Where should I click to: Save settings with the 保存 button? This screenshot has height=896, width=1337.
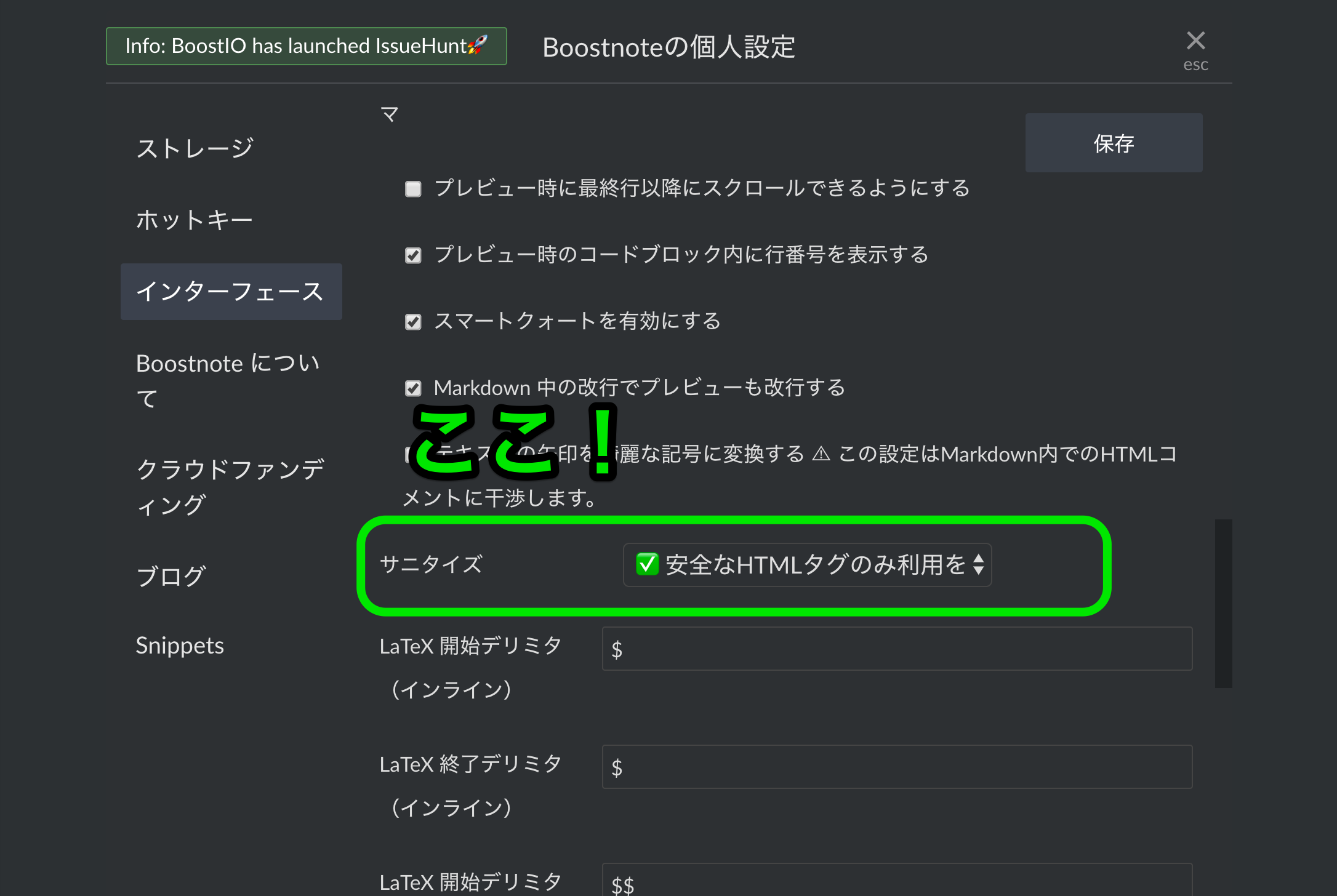[x=1114, y=143]
